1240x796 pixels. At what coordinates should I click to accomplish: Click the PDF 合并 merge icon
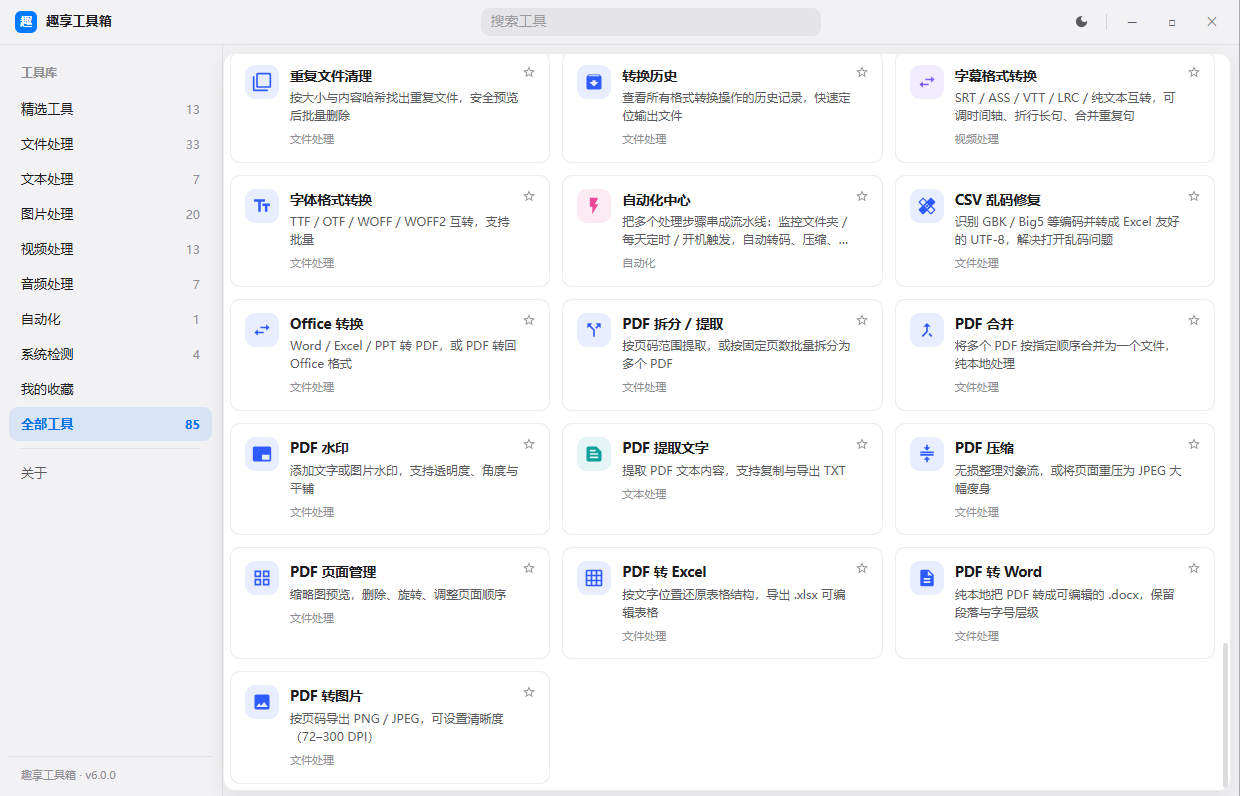click(927, 330)
